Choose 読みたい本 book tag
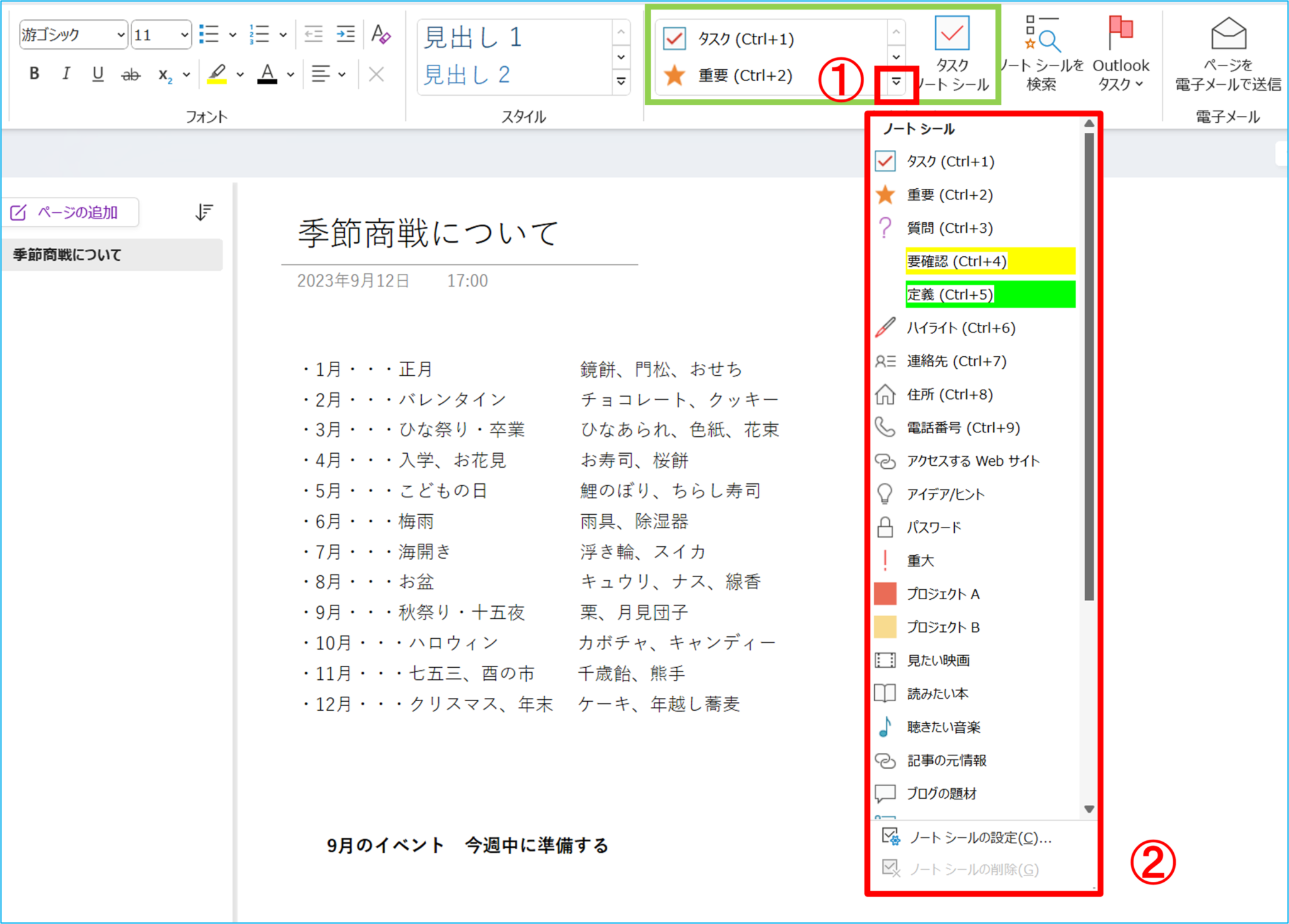Viewport: 1289px width, 924px height. coord(976,694)
